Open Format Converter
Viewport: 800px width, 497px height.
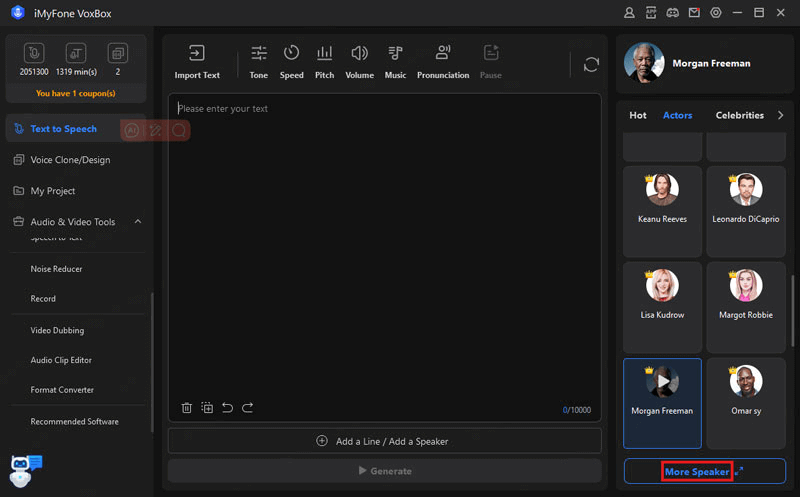[62, 389]
